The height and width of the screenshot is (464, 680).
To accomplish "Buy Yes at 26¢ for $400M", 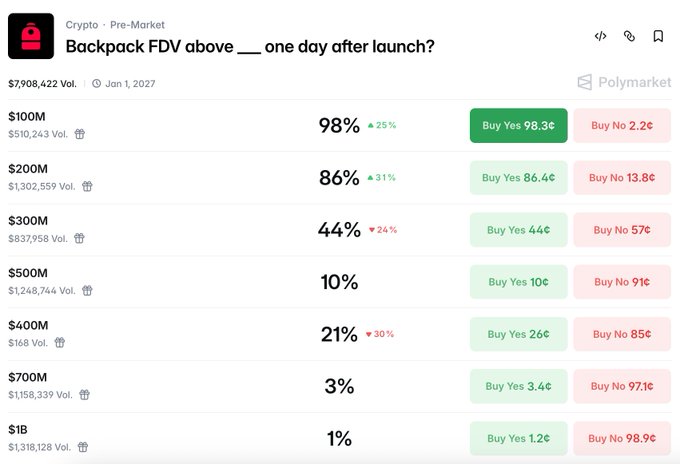I will (518, 334).
